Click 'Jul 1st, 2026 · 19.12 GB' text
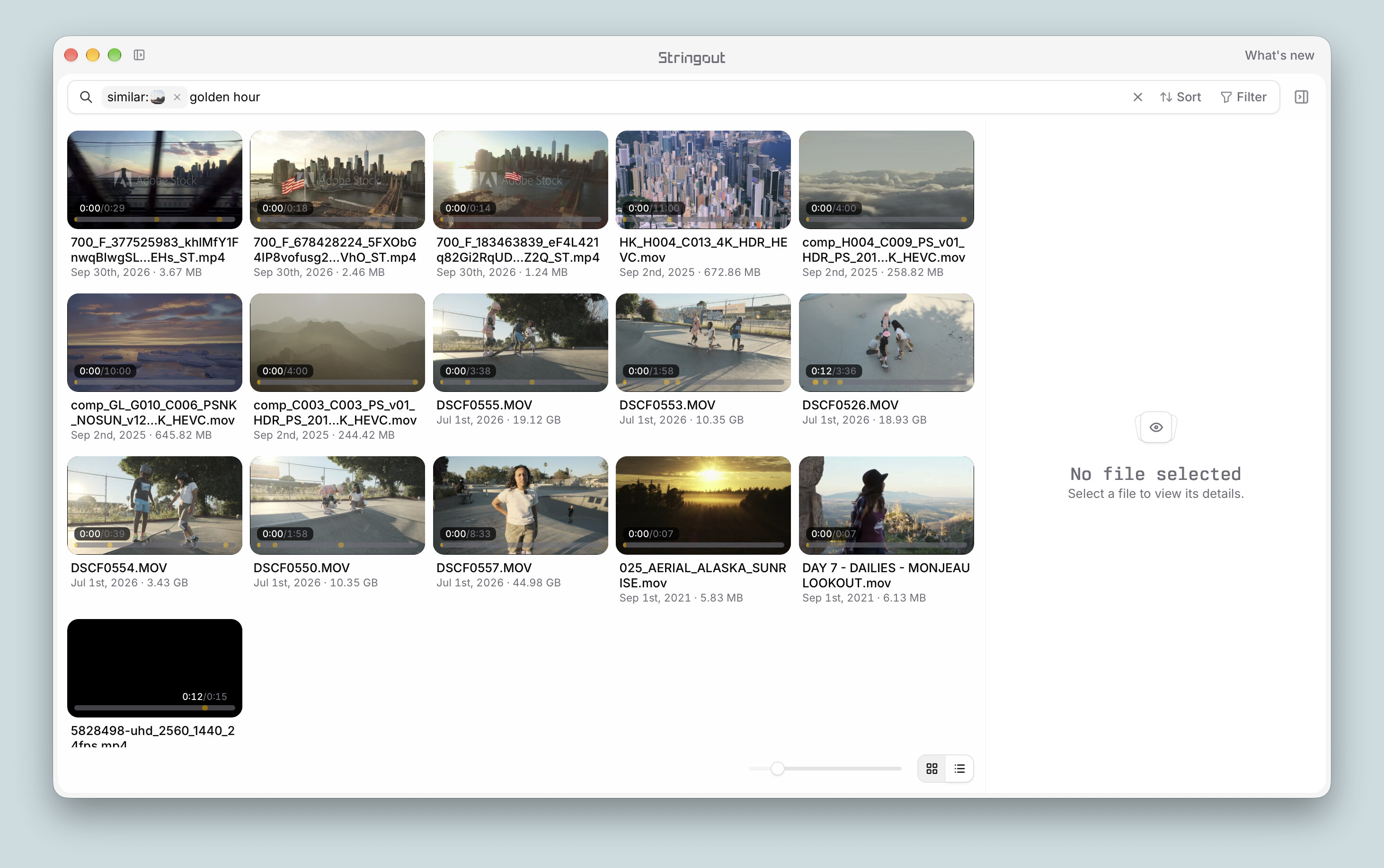 498,420
